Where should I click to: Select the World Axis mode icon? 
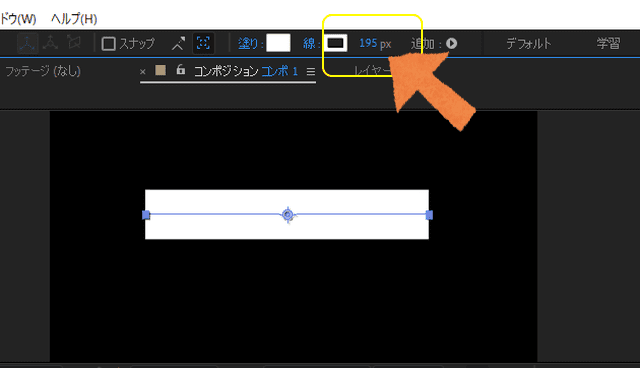(51, 42)
